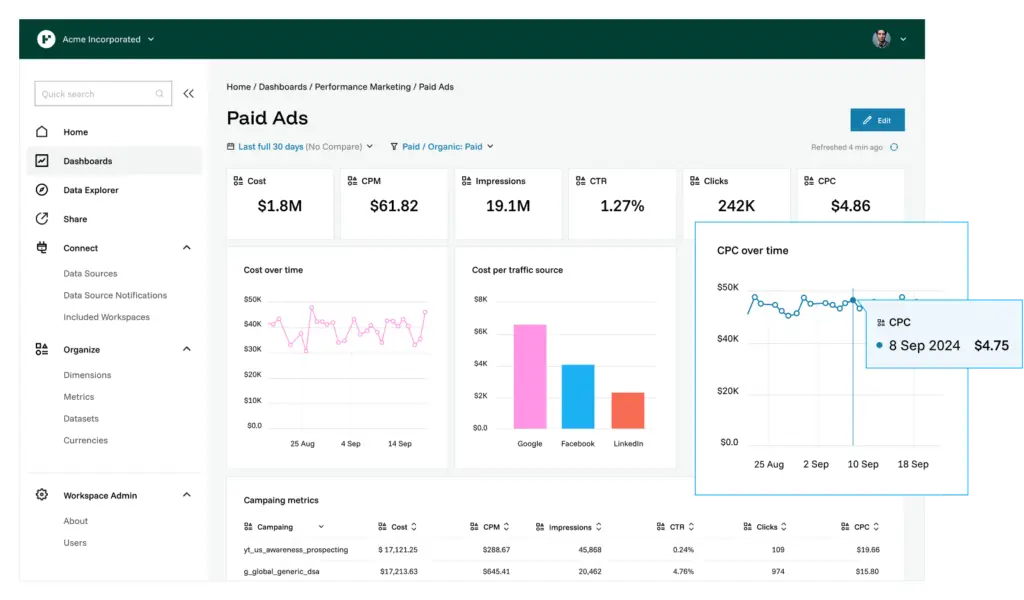Collapse the sidebar with the double-chevron icon
Viewport: 1024px width, 600px height.
(189, 93)
